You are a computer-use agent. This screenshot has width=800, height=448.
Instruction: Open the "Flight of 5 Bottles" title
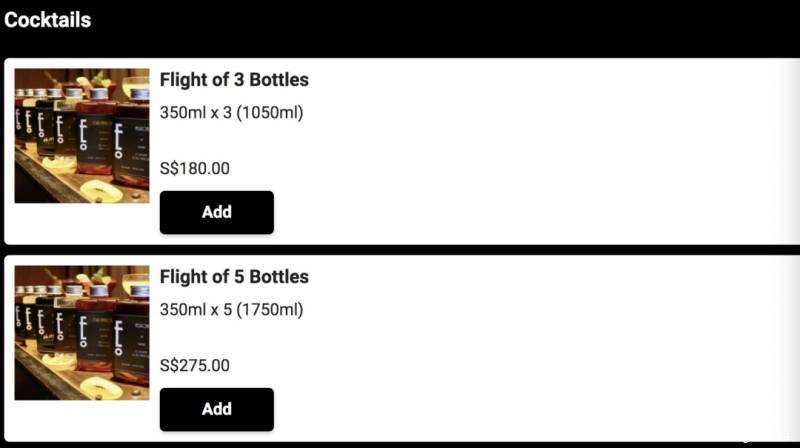[x=234, y=277]
